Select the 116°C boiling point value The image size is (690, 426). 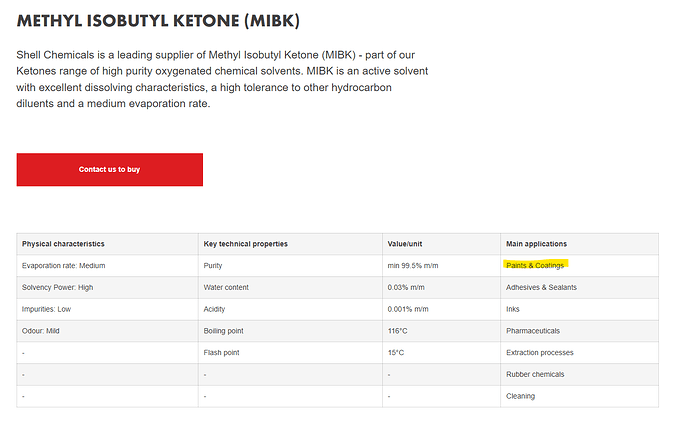tap(397, 331)
